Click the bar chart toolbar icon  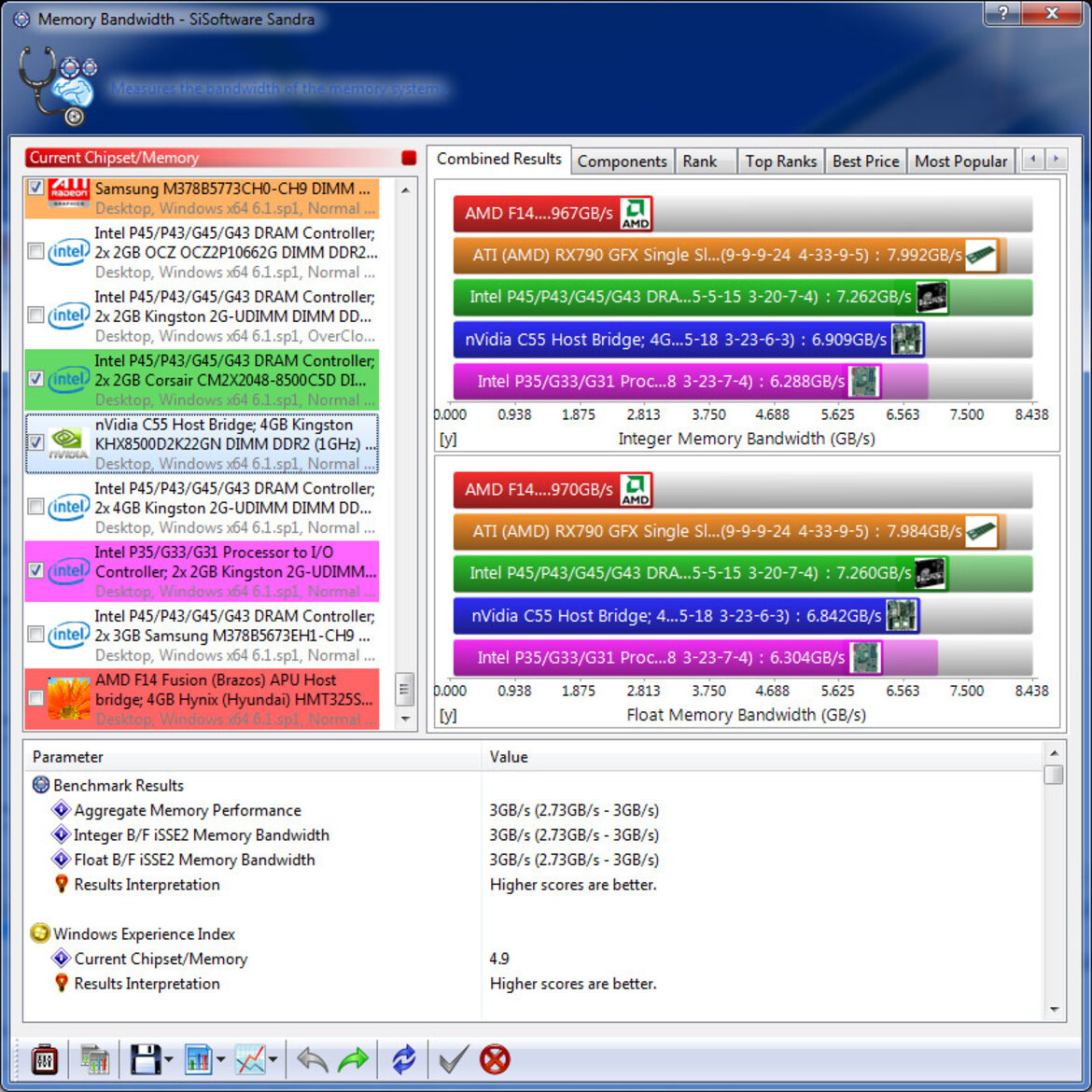tap(199, 1059)
